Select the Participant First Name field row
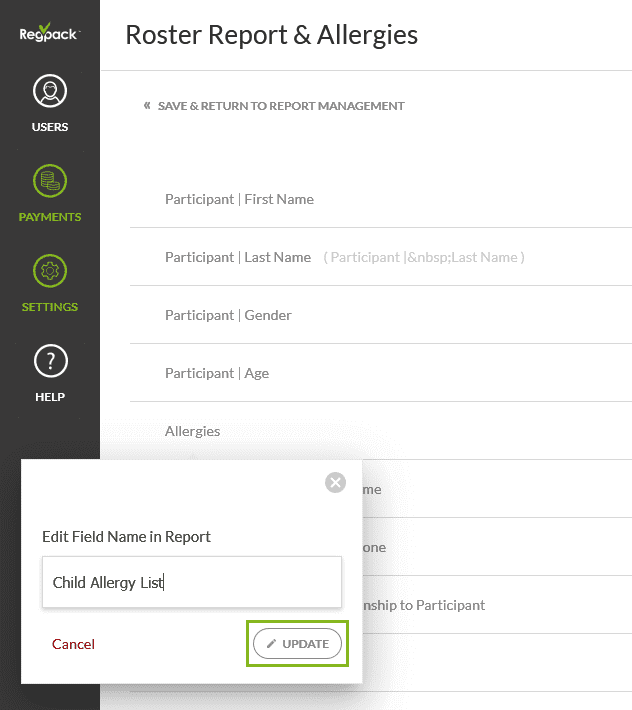This screenshot has width=632, height=710. click(x=239, y=199)
